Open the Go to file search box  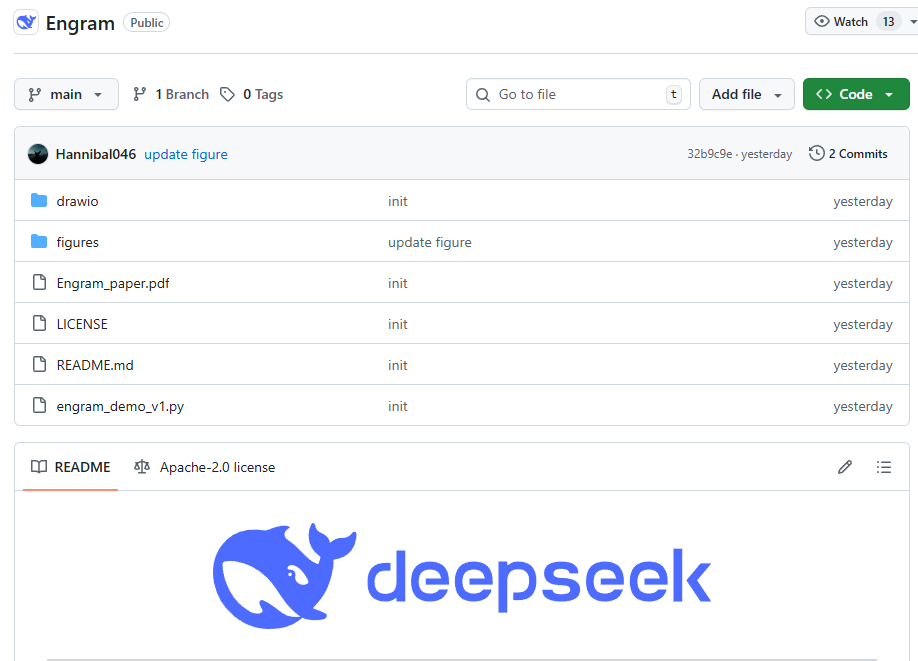[578, 93]
